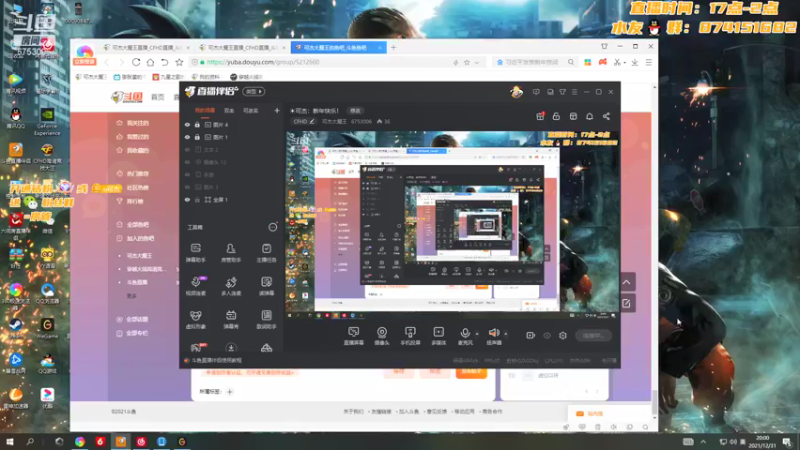
Task: Open Chrome-style browser on taskbar
Action: coord(80,441)
